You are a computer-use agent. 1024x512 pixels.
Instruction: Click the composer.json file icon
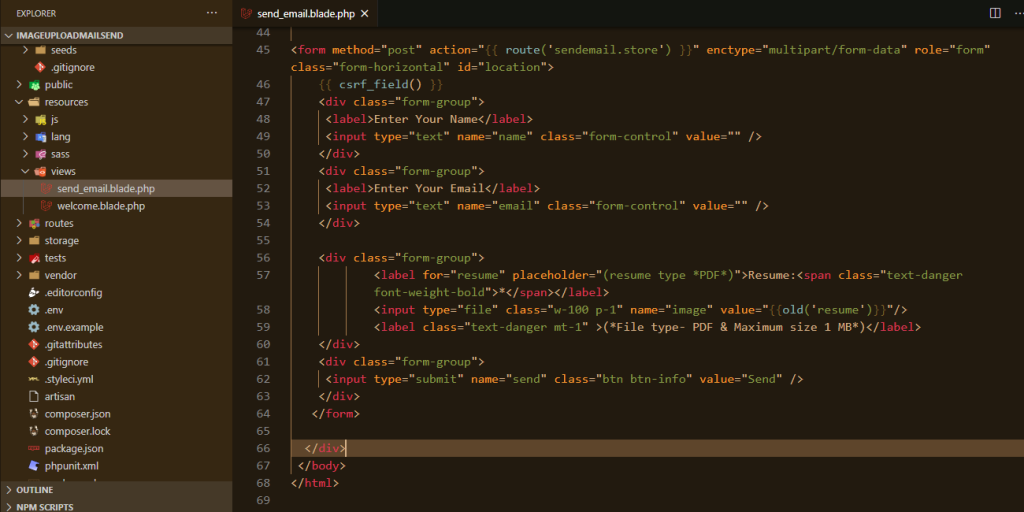pos(34,414)
